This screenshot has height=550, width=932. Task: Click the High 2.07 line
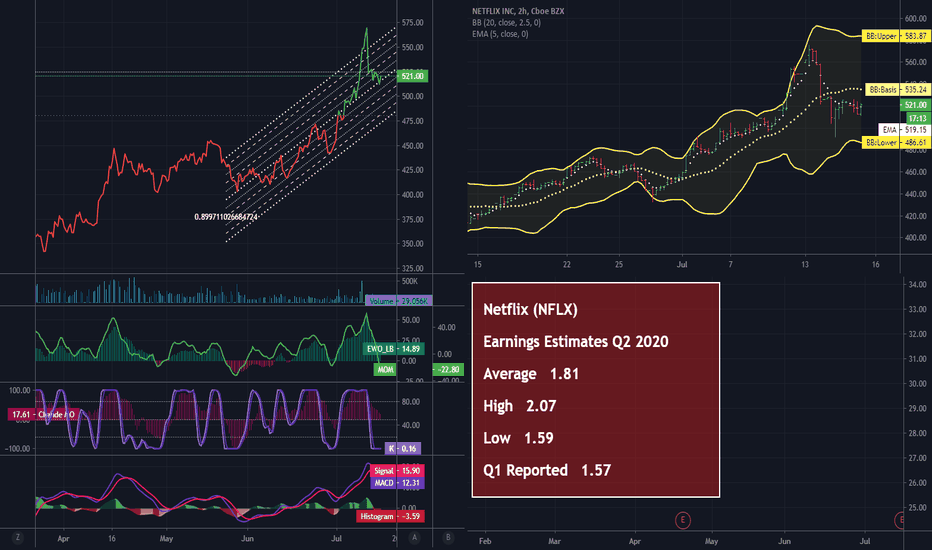point(519,406)
